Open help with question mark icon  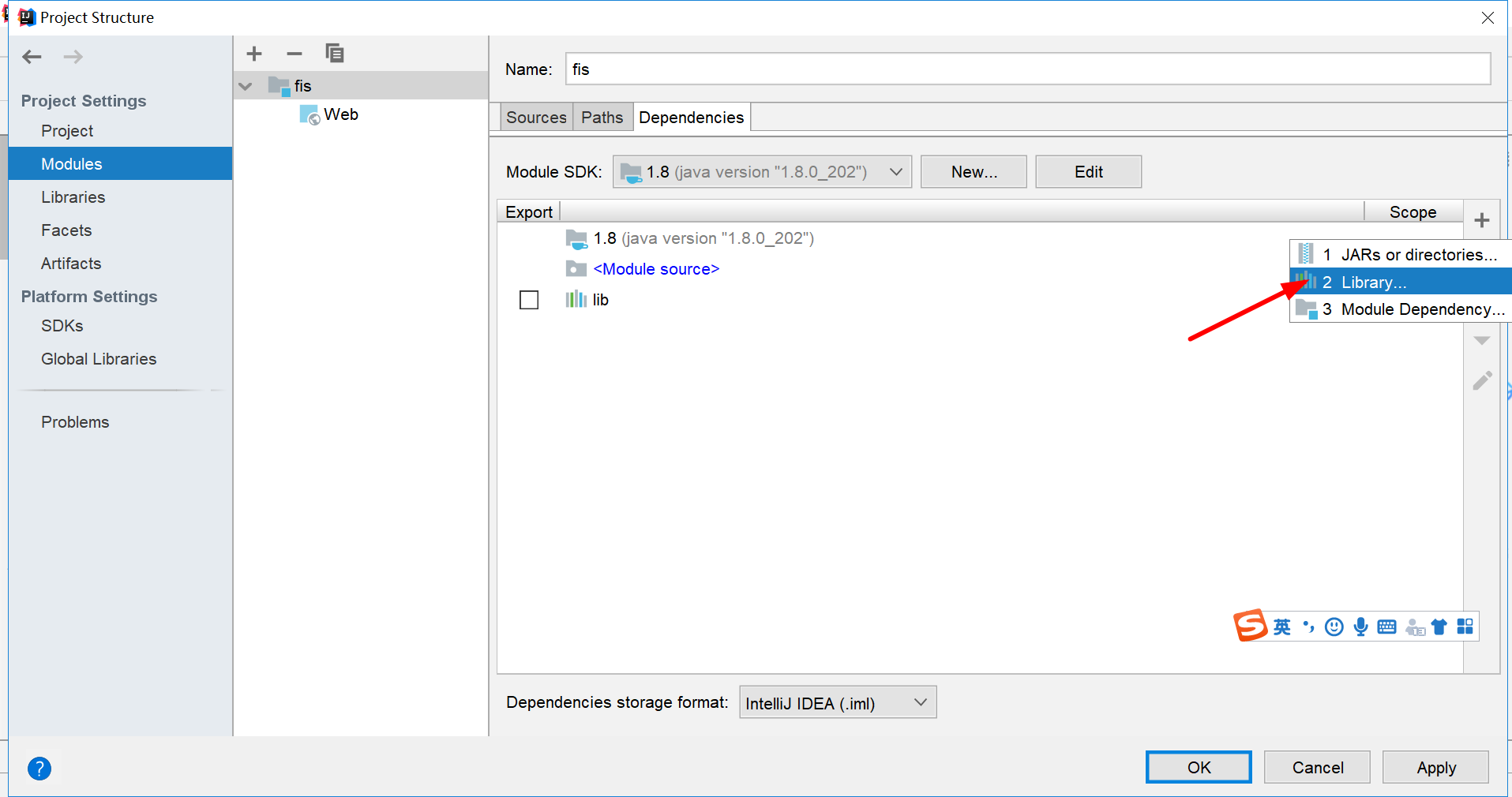coord(39,768)
